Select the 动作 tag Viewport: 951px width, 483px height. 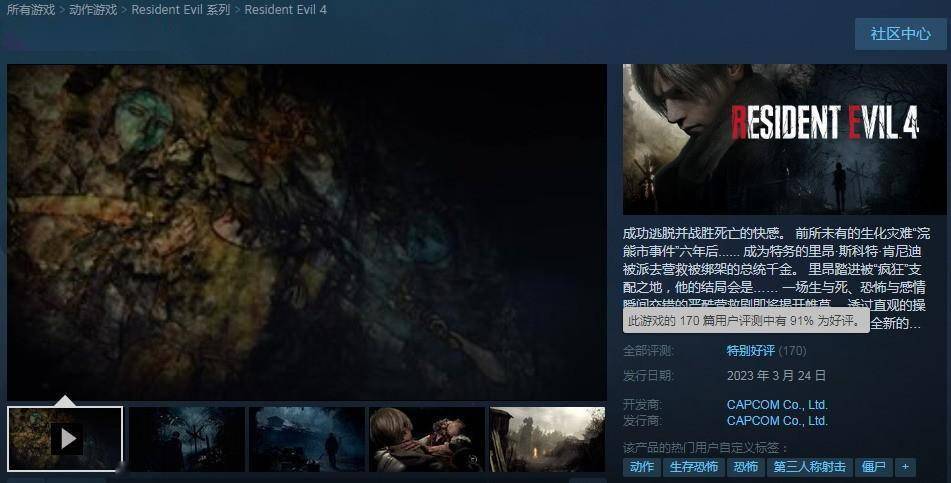642,467
